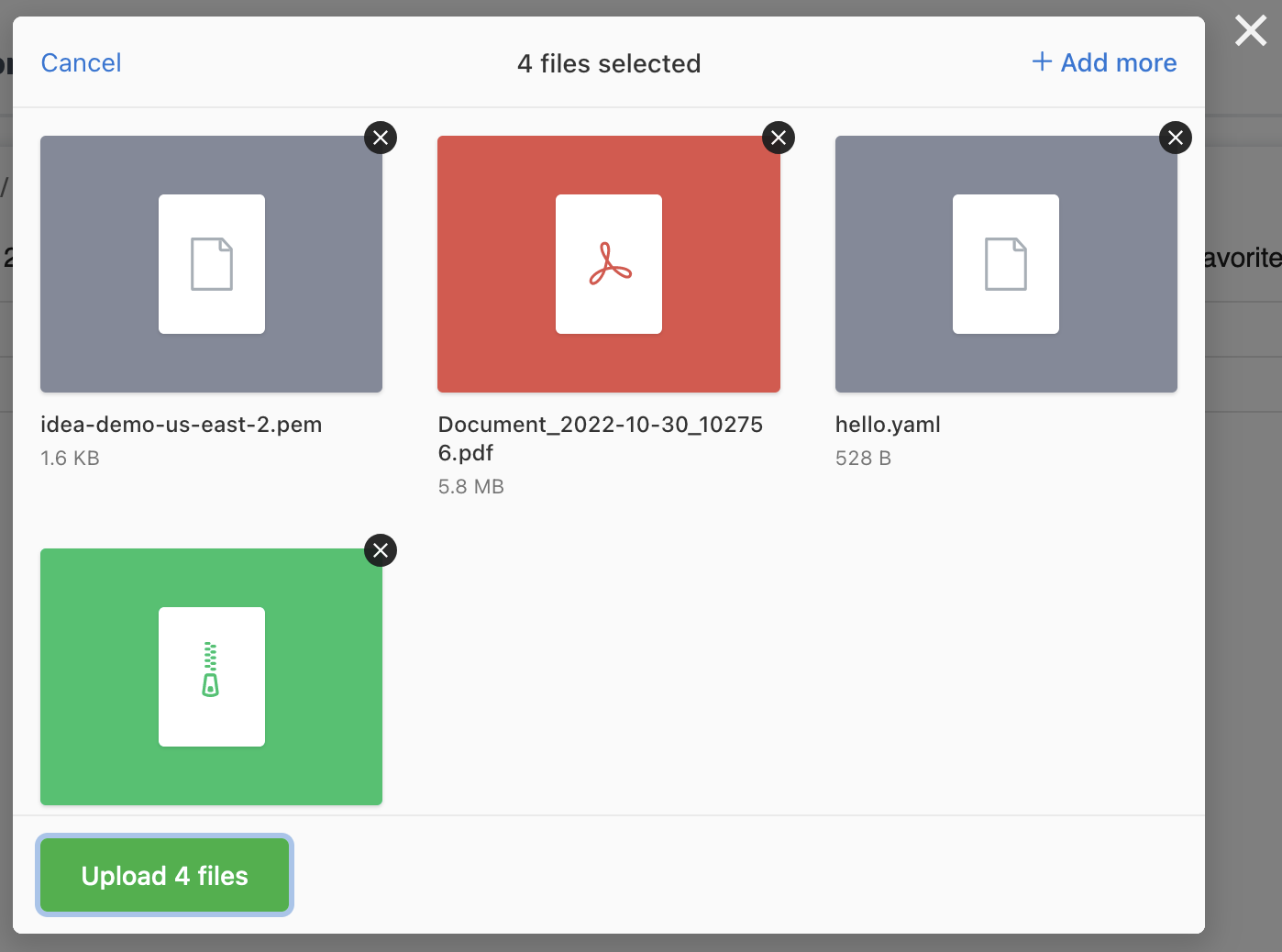Cancel the file upload
1282x952 pixels.
click(x=81, y=62)
